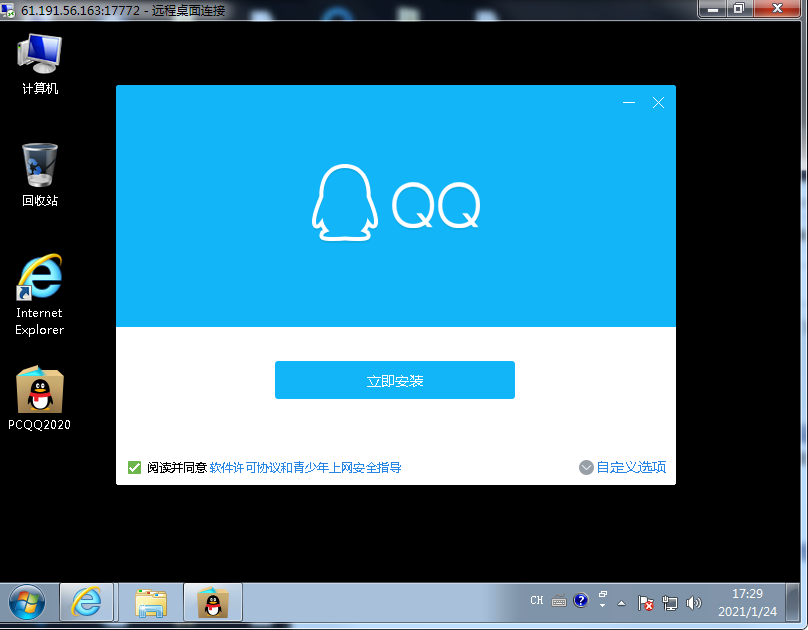Open the 软件许可协议 license link
Screen dimensions: 808x630
(x=244, y=467)
